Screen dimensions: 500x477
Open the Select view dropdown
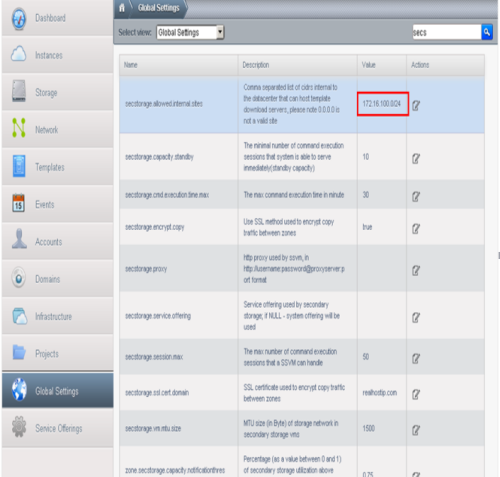tap(190, 32)
